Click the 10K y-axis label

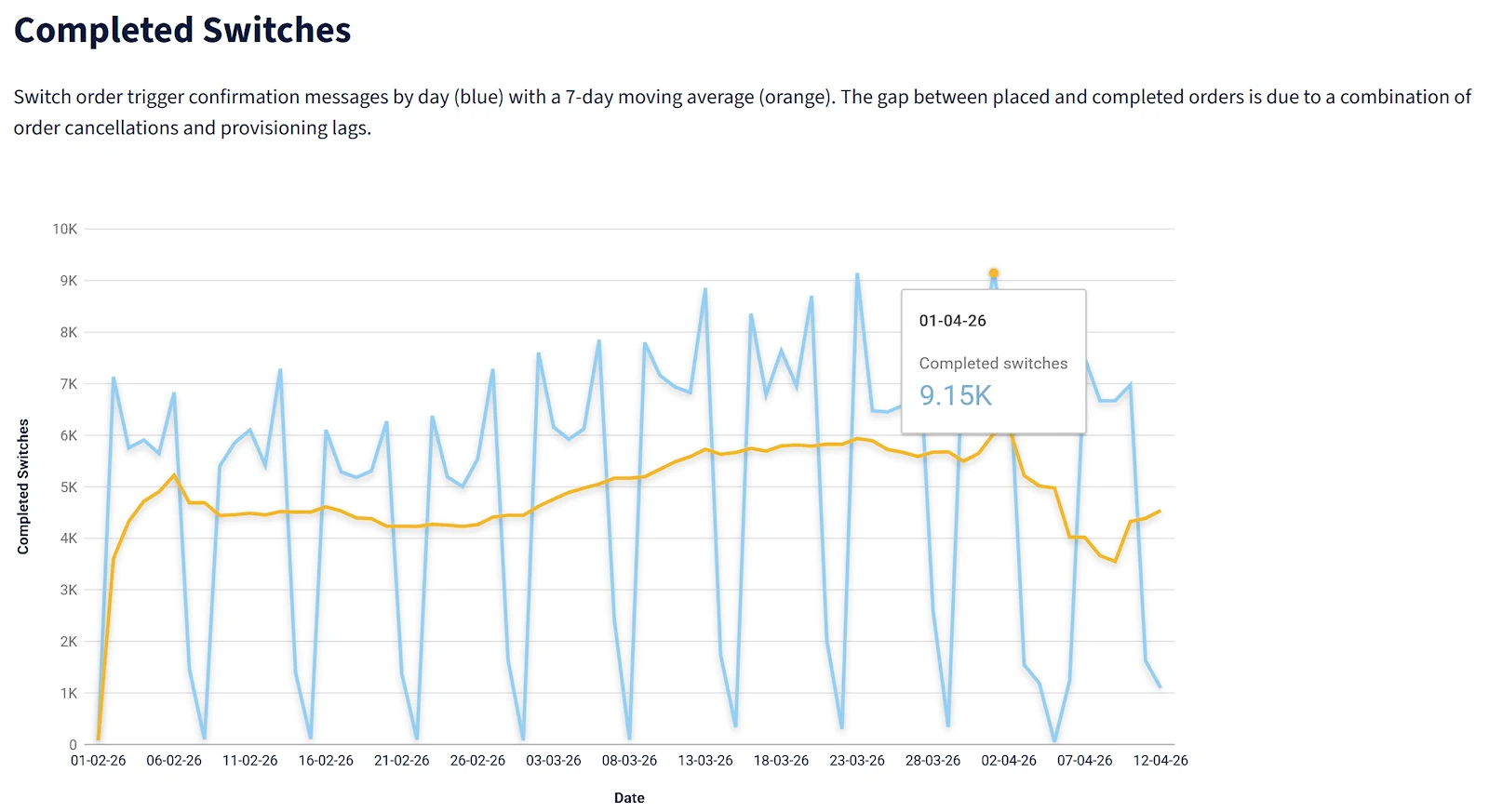click(x=65, y=229)
